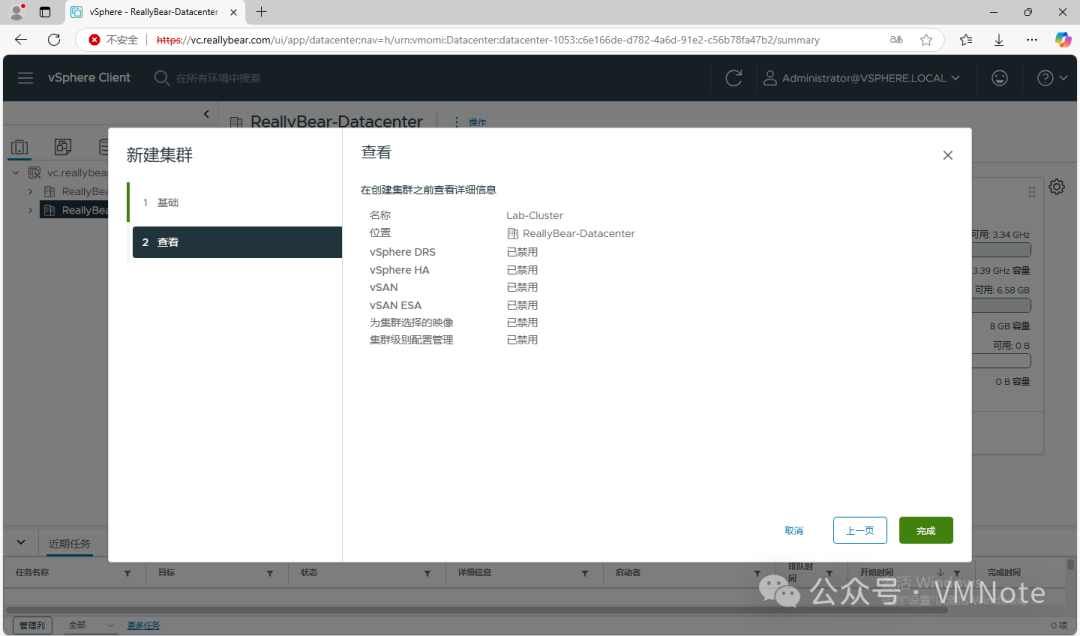Click the 上一页 (Previous) button
Screen dimensions: 1080x636
pos(860,530)
